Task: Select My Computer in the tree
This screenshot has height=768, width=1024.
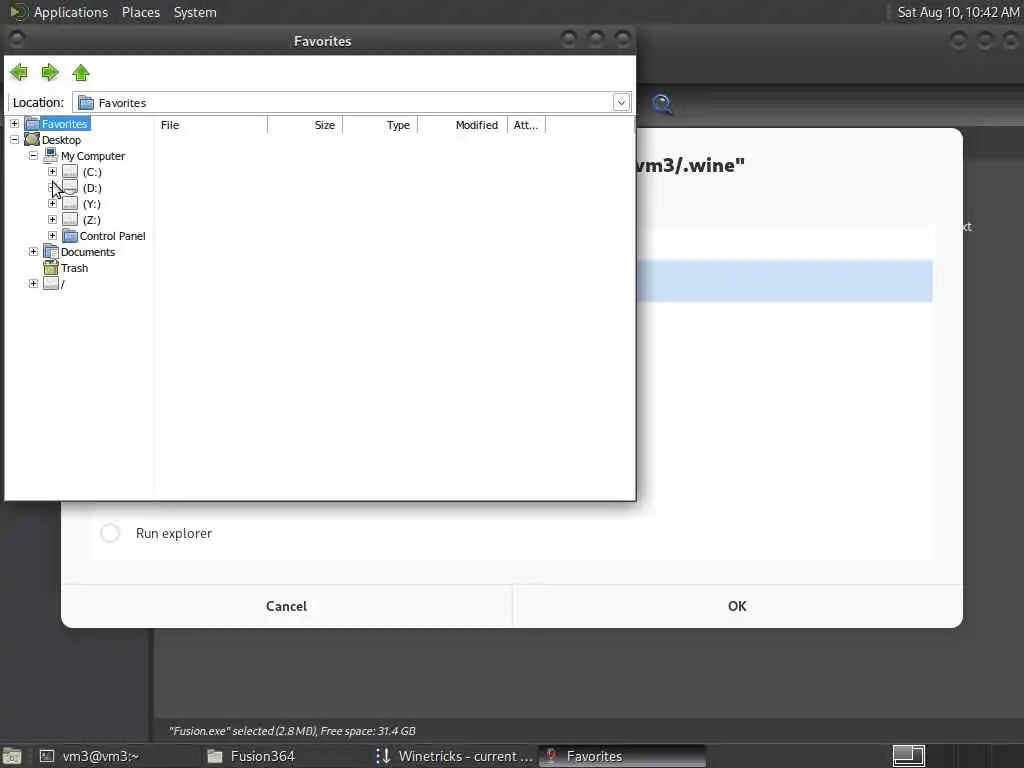Action: [93, 156]
